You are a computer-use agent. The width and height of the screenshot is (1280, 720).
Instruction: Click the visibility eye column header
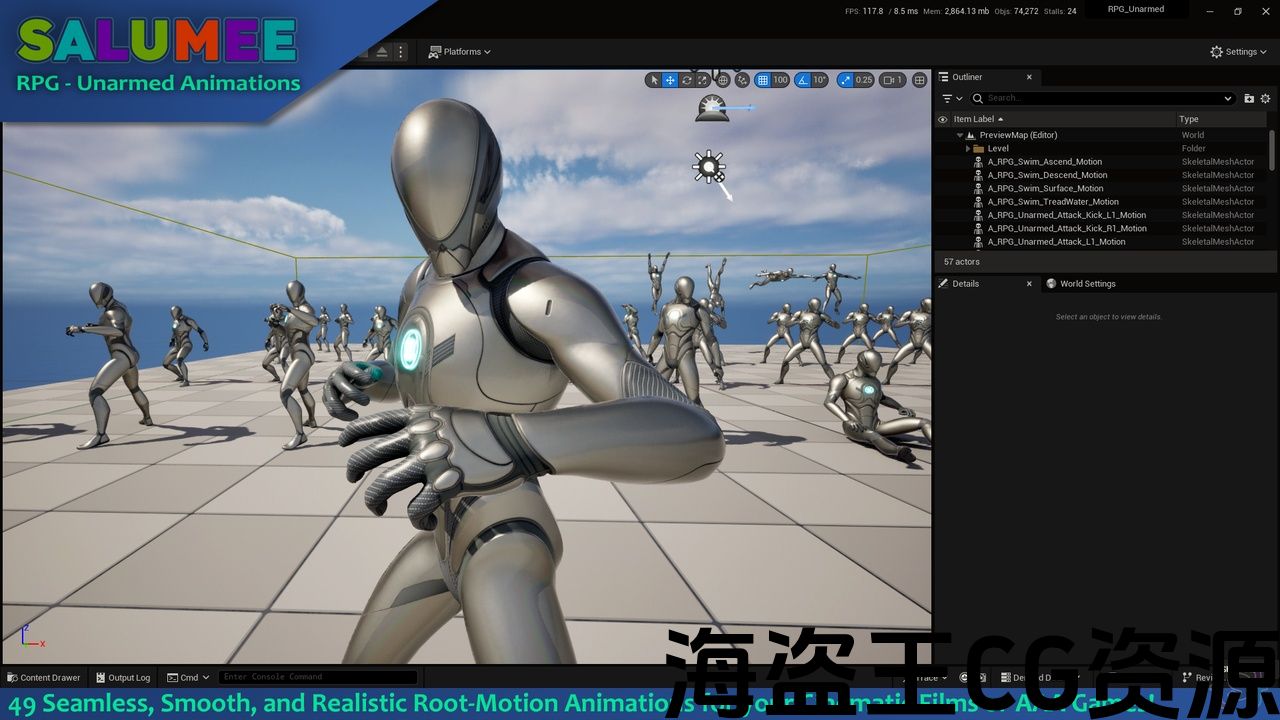942,119
